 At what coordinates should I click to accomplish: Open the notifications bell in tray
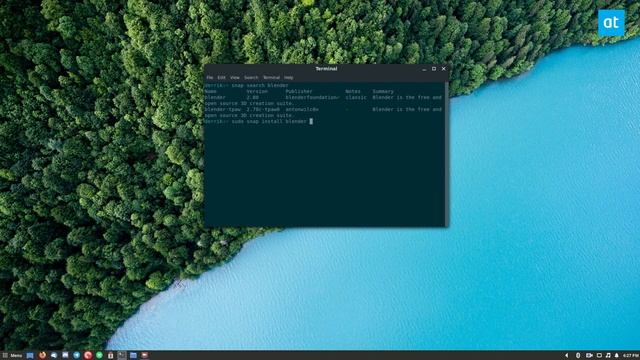click(616, 356)
